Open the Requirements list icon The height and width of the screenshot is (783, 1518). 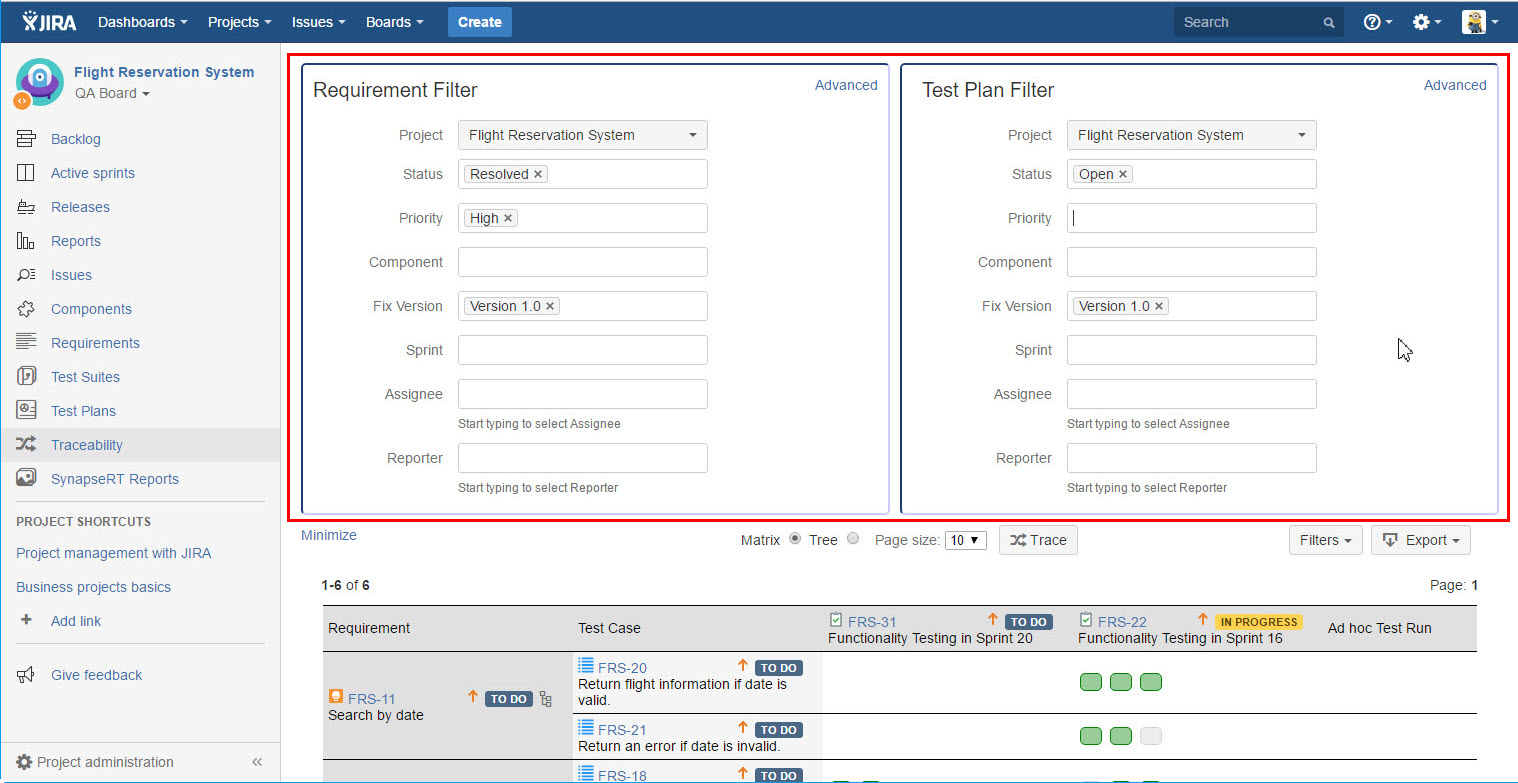[26, 342]
